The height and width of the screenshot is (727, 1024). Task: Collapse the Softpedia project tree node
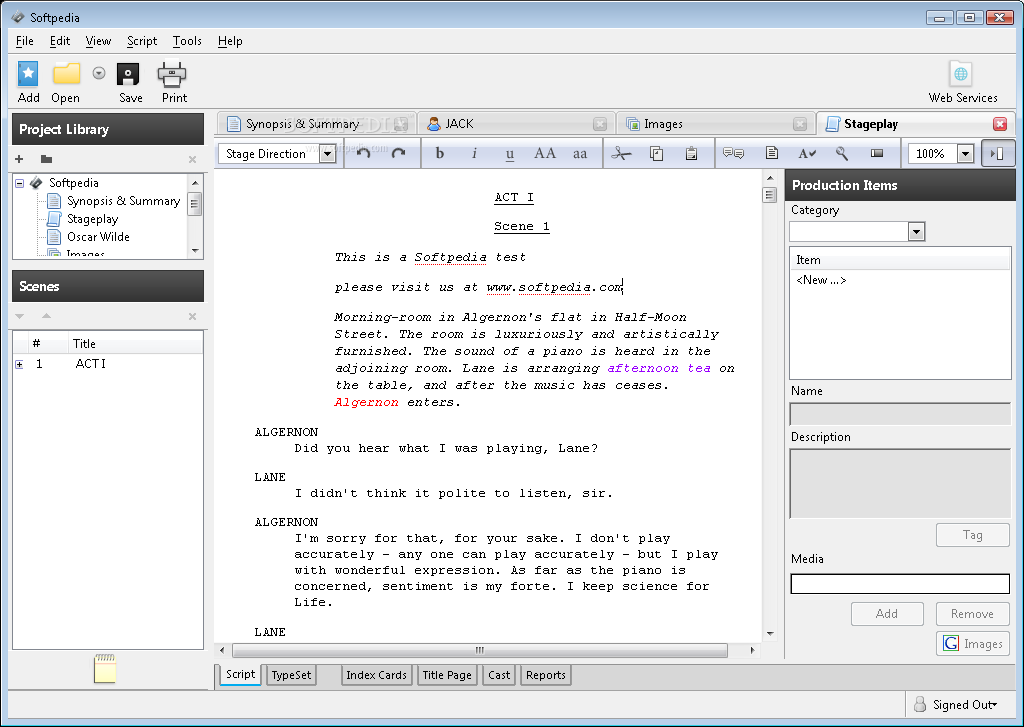click(20, 183)
